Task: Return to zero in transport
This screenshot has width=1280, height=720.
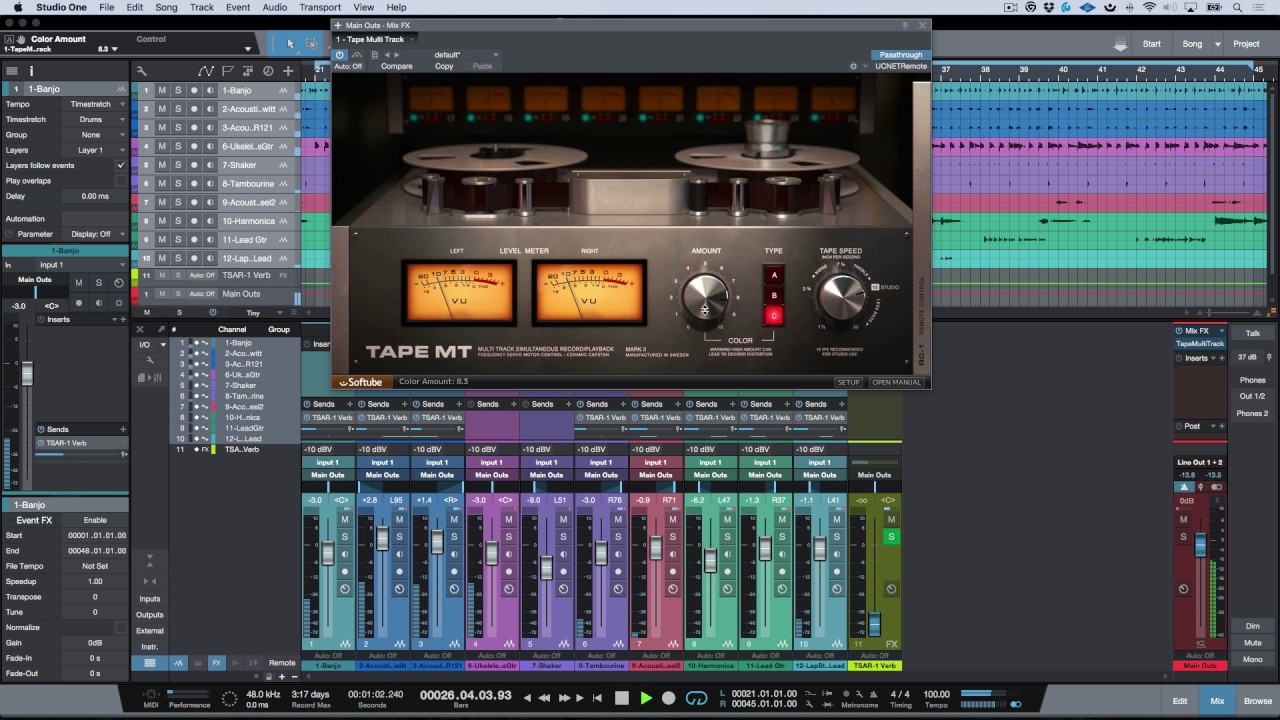Action: click(x=598, y=698)
